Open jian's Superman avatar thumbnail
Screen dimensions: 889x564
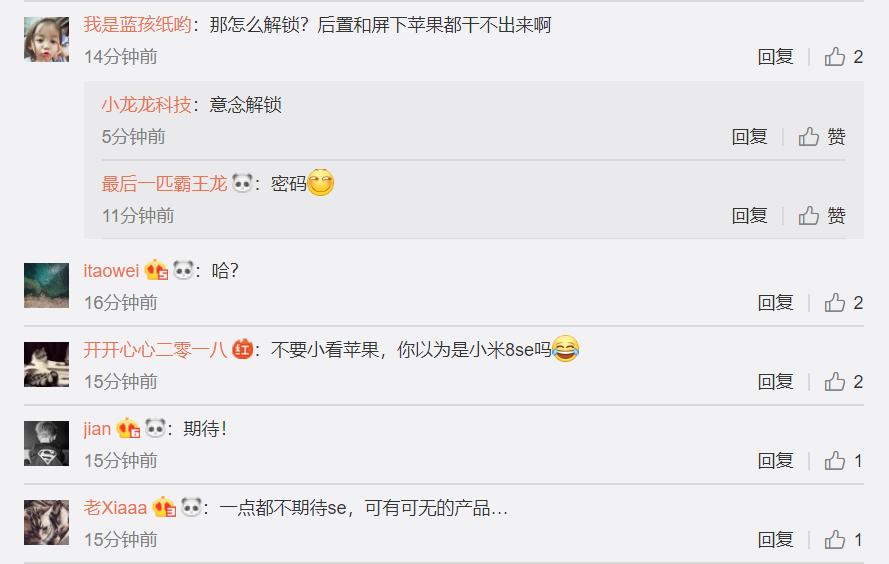click(x=46, y=443)
